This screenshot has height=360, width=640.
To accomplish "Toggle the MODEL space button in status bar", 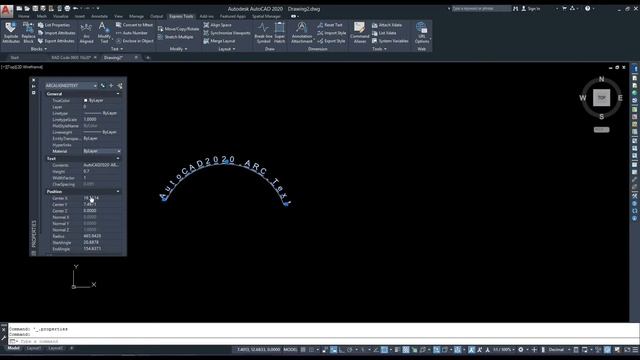I will 291,350.
